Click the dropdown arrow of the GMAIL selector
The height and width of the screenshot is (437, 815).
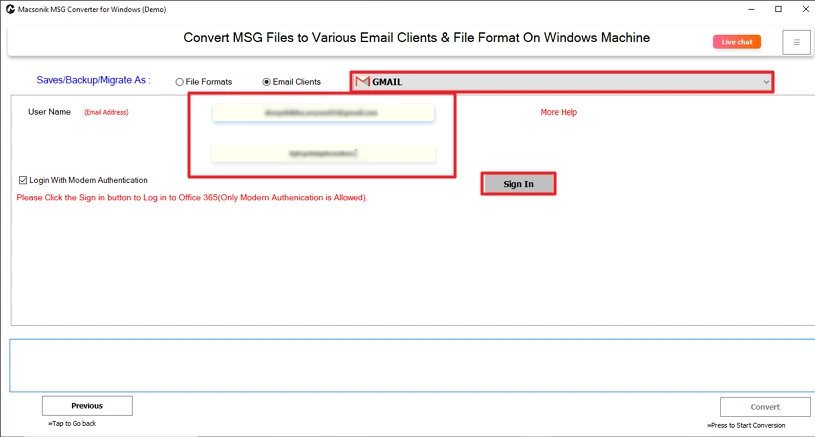(766, 82)
